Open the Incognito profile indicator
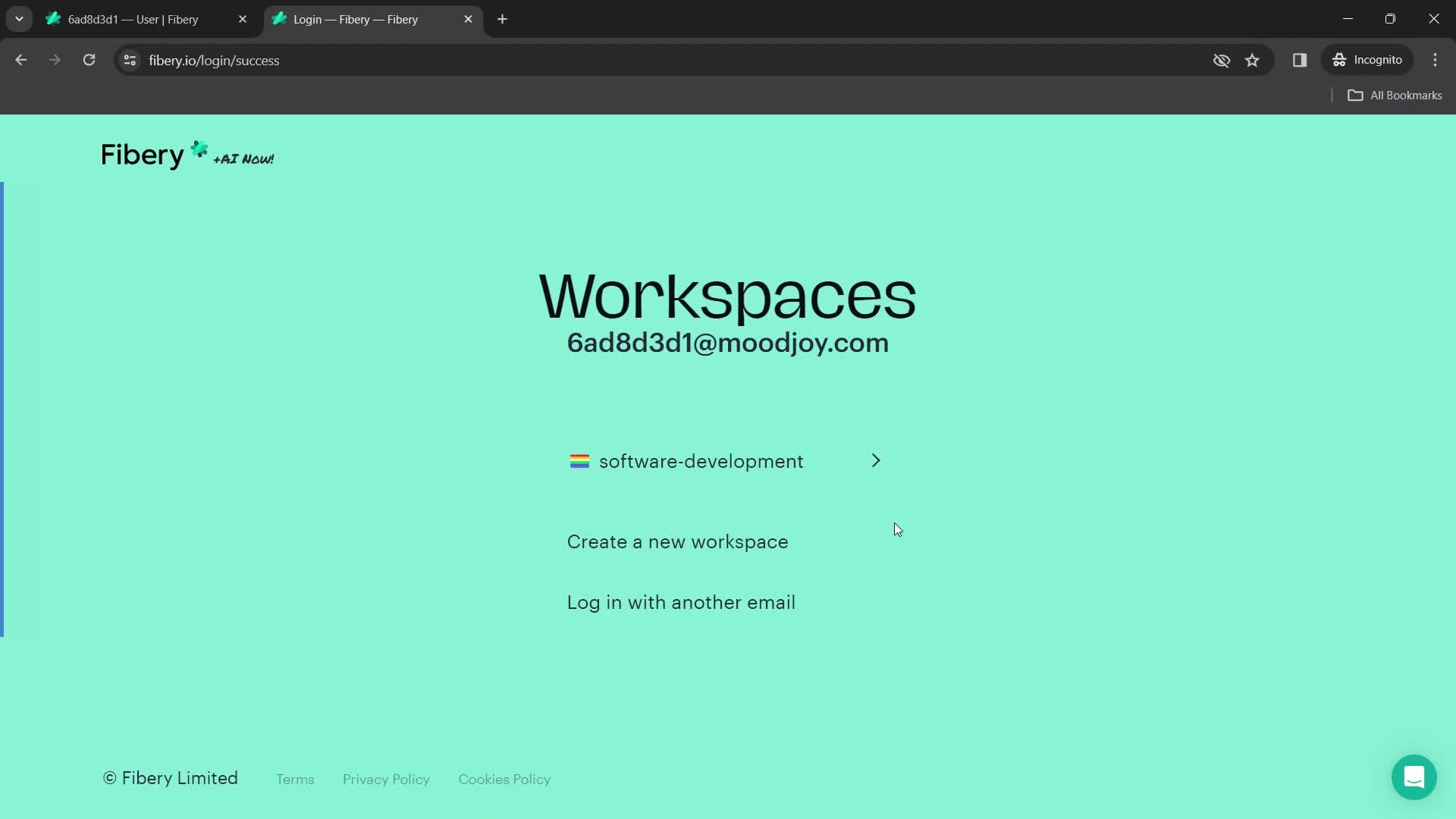 [1367, 60]
